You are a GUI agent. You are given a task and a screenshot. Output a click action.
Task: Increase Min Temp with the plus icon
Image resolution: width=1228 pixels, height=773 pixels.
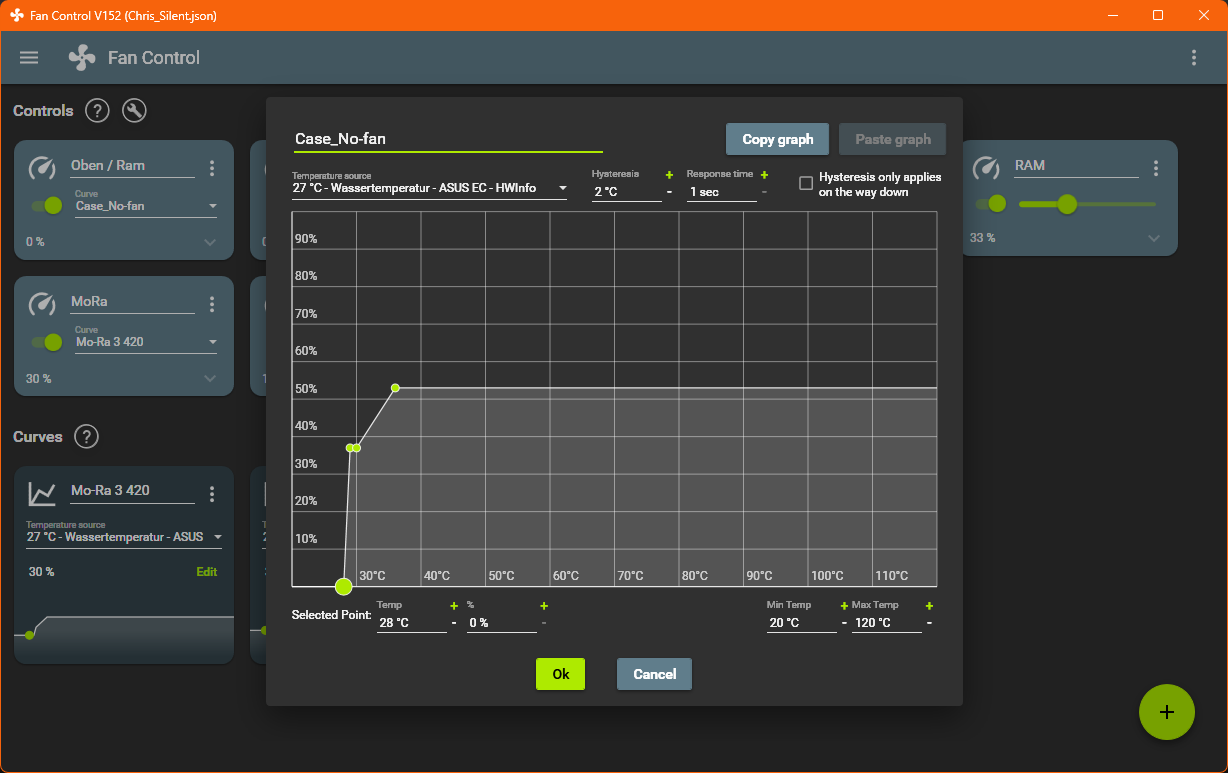[x=844, y=606]
